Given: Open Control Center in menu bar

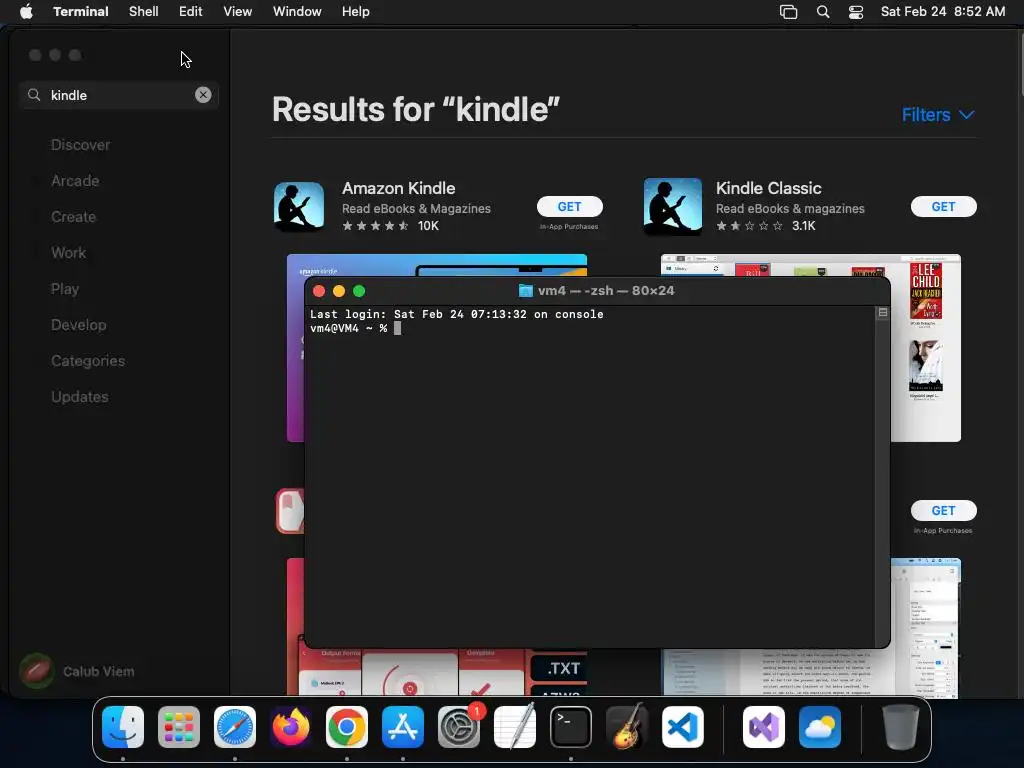Looking at the screenshot, I should [x=856, y=12].
